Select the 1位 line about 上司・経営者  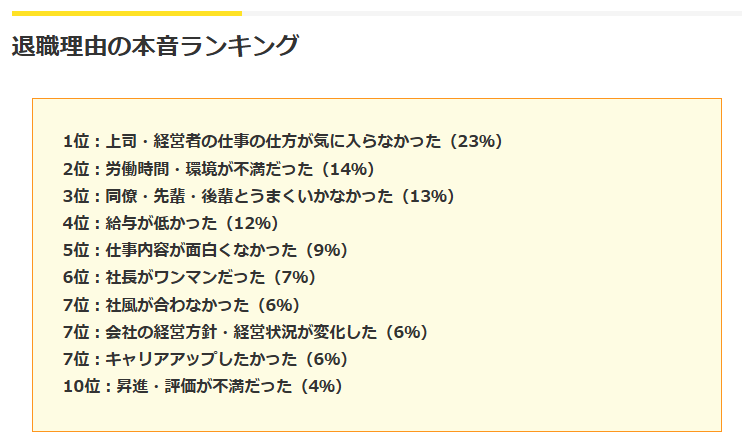coord(284,141)
